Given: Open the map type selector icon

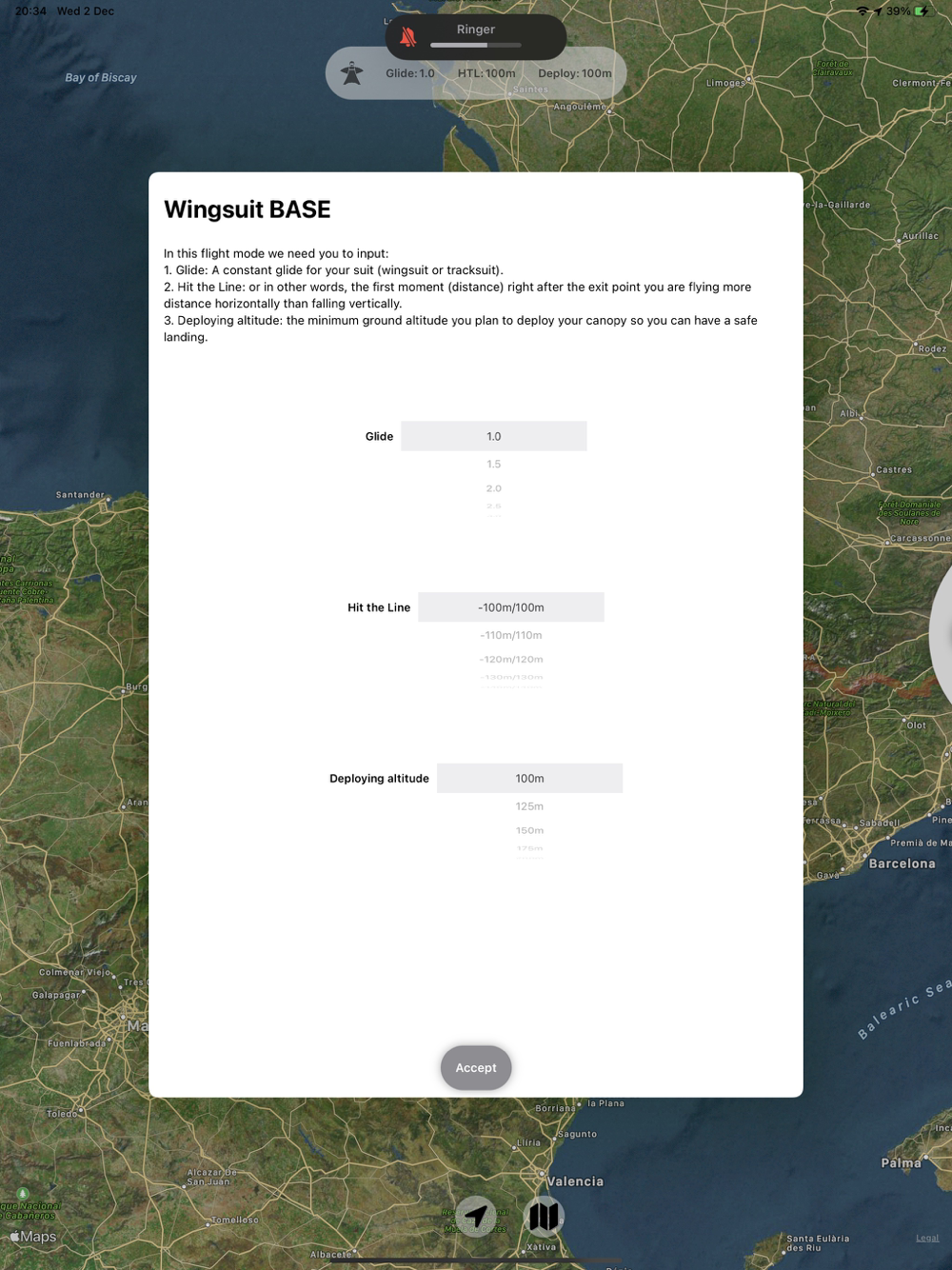Looking at the screenshot, I should tap(544, 1216).
